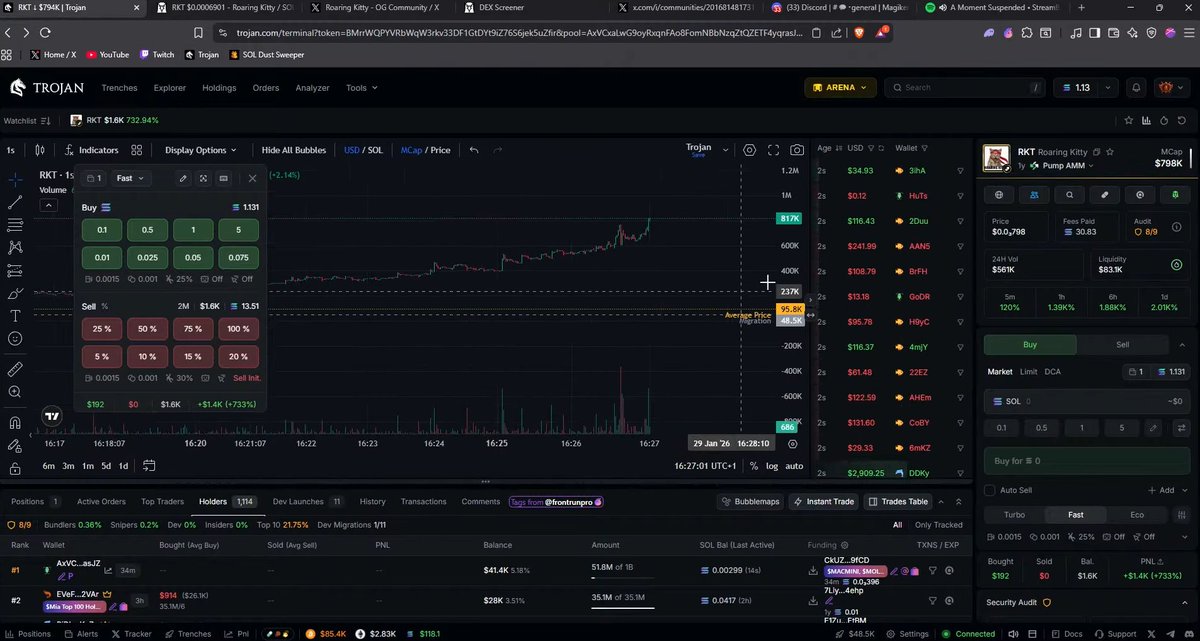Swap input currency arrows icon

point(1181,428)
